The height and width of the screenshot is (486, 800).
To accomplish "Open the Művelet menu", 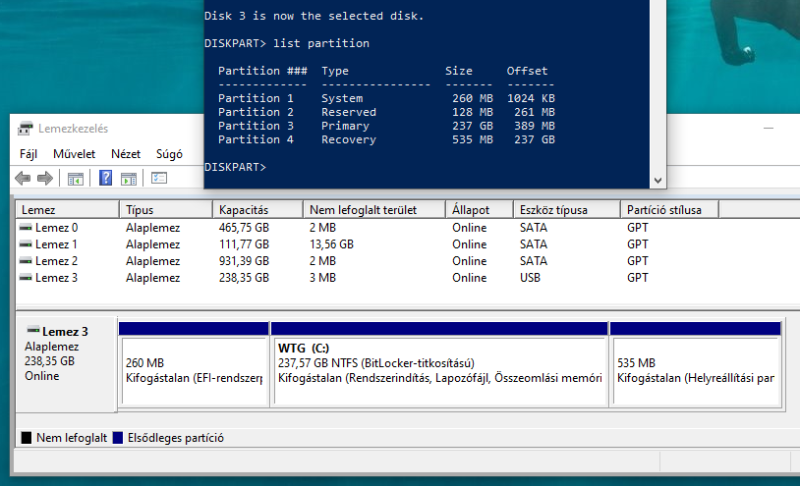I will [x=74, y=154].
